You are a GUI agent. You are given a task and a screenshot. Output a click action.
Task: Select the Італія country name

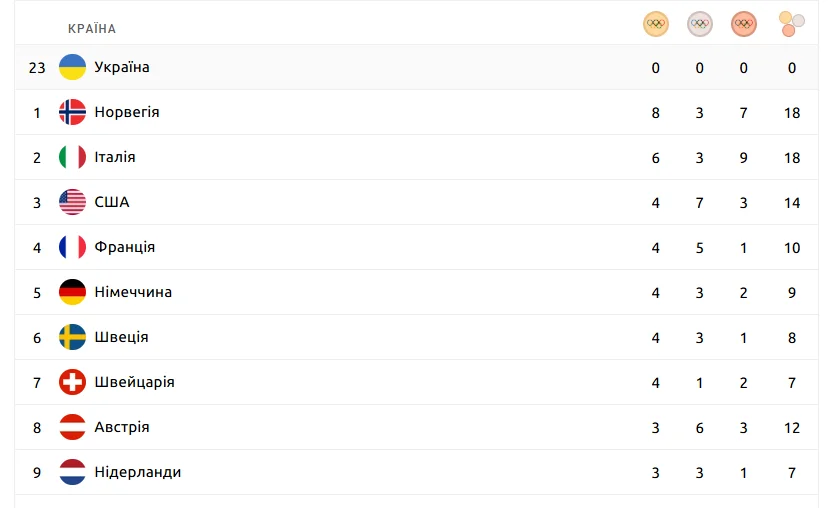(115, 157)
